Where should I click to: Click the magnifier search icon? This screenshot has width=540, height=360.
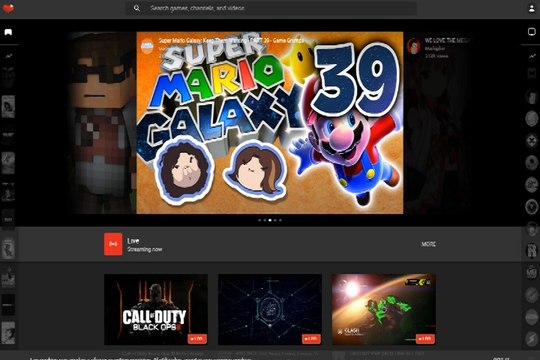pos(137,8)
